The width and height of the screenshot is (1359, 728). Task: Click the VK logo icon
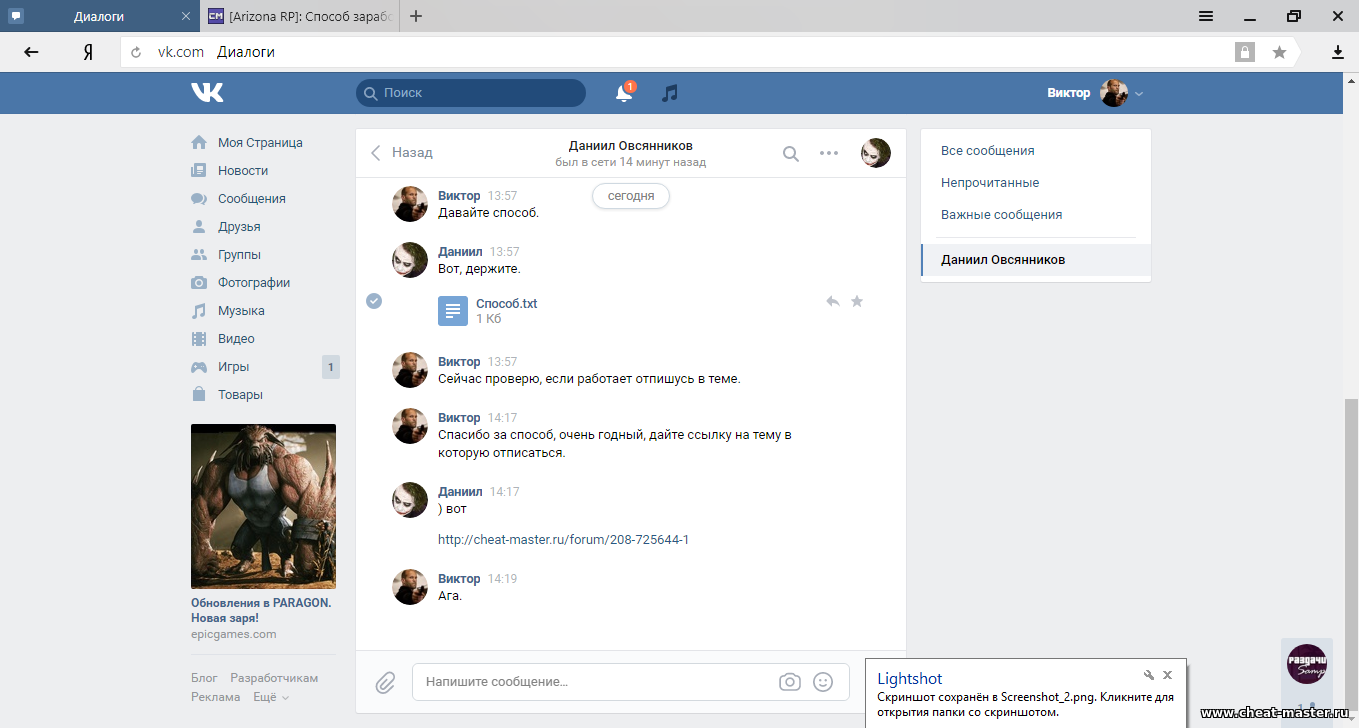pyautogui.click(x=207, y=93)
